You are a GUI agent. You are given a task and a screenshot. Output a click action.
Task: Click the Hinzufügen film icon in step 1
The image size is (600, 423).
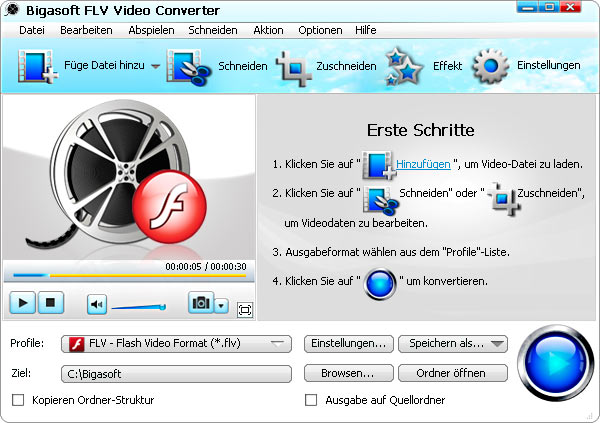(378, 165)
